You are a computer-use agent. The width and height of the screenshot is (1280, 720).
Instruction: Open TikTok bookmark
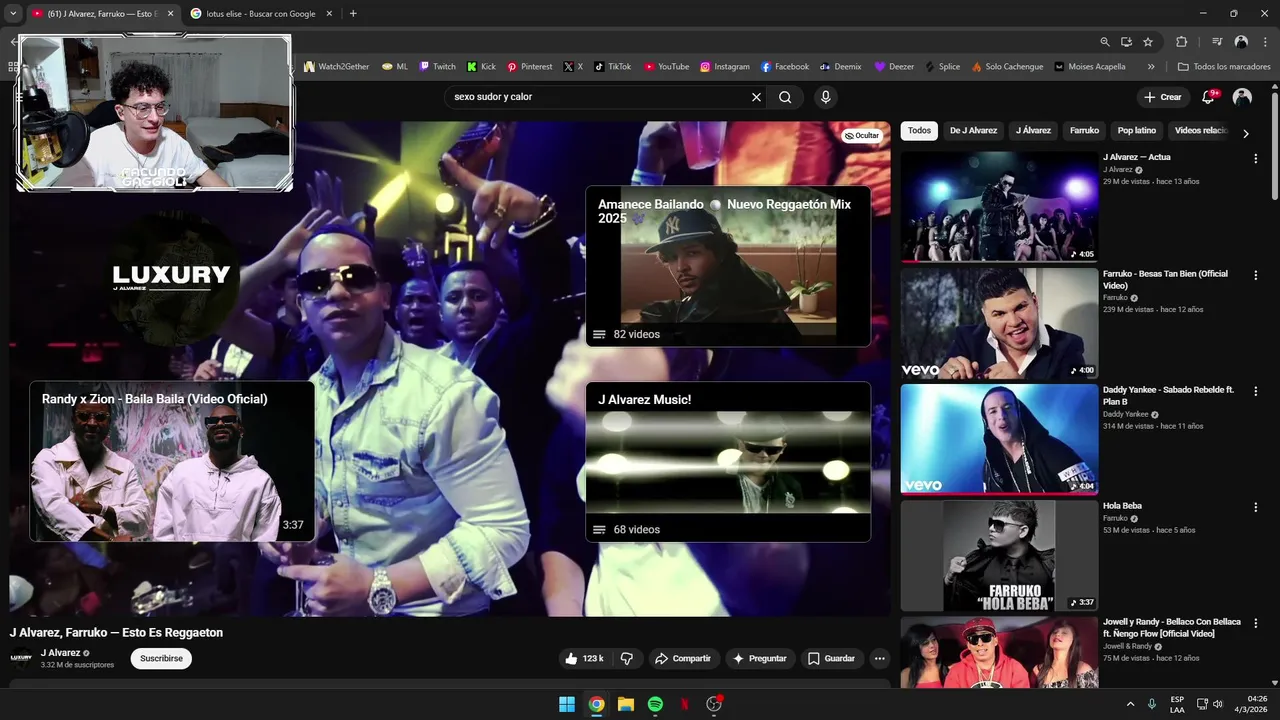point(612,66)
